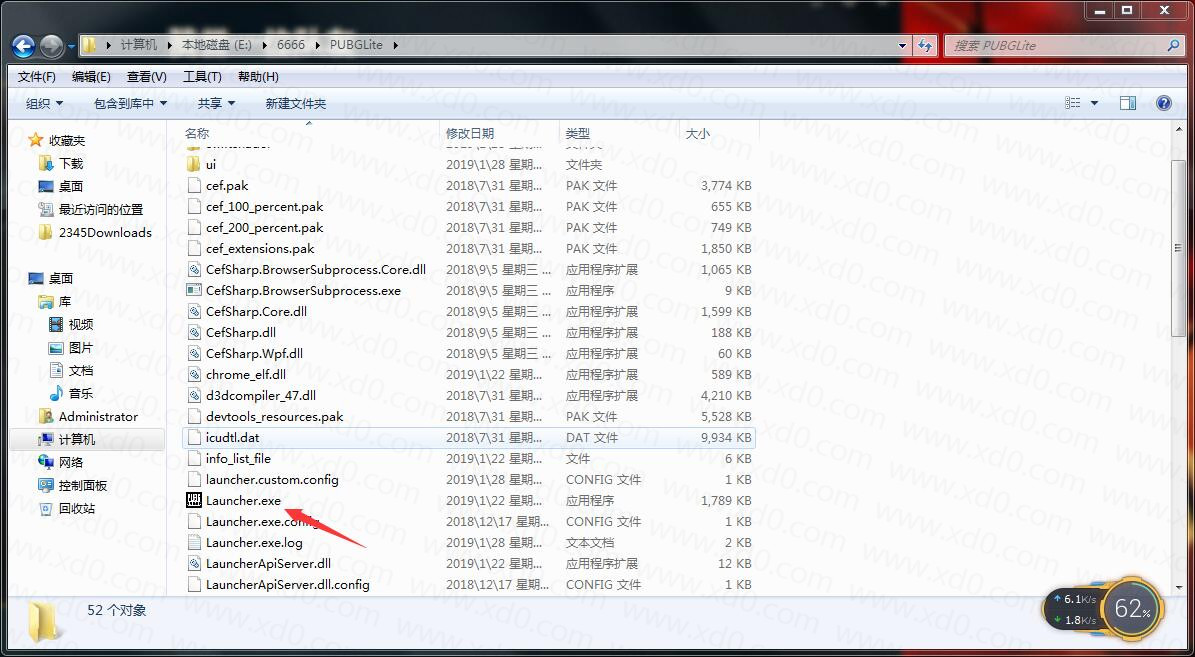
Task: Click the scrollbar down arrow
Action: [x=1179, y=588]
